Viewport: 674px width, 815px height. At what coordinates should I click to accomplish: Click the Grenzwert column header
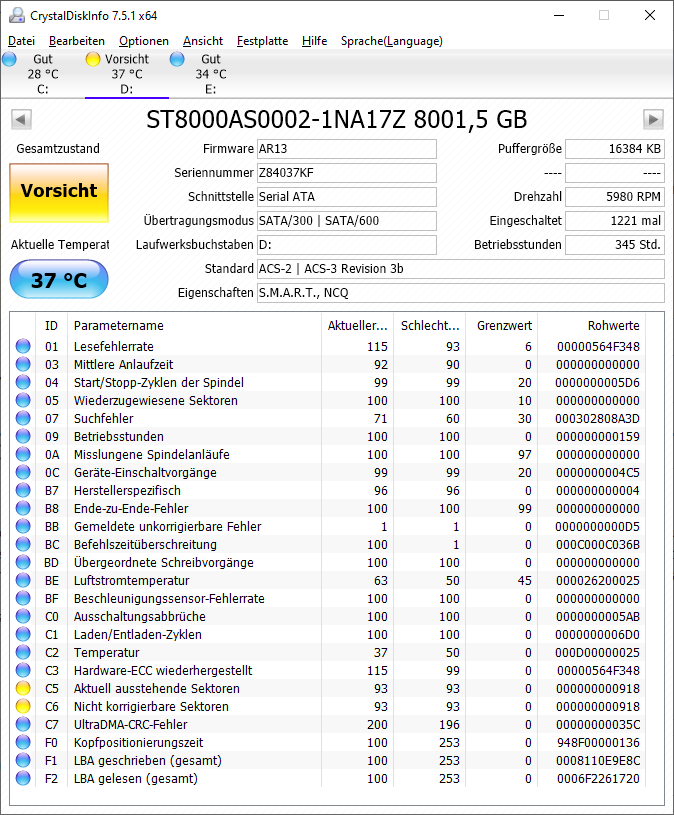[501, 326]
